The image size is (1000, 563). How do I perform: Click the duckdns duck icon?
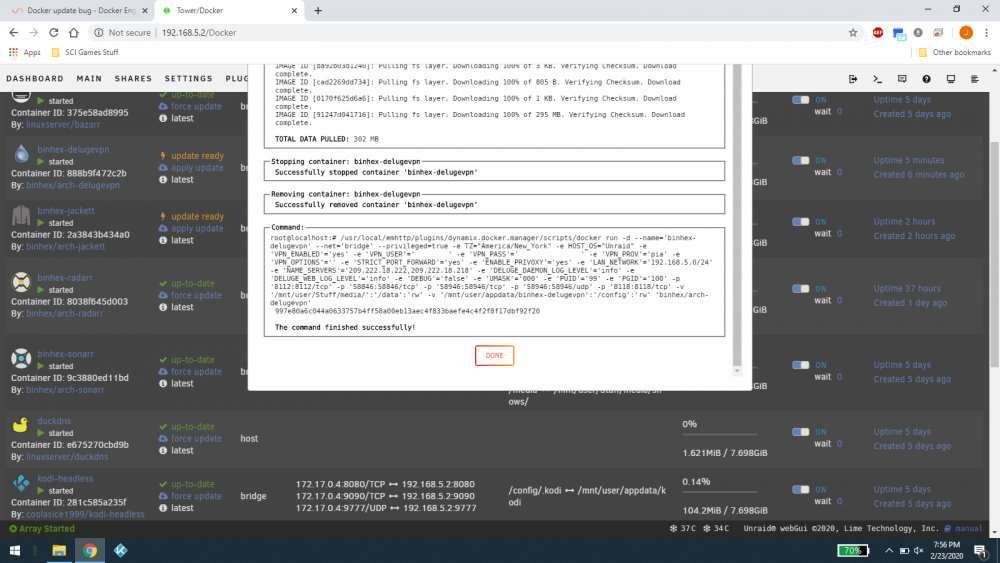tap(21, 425)
